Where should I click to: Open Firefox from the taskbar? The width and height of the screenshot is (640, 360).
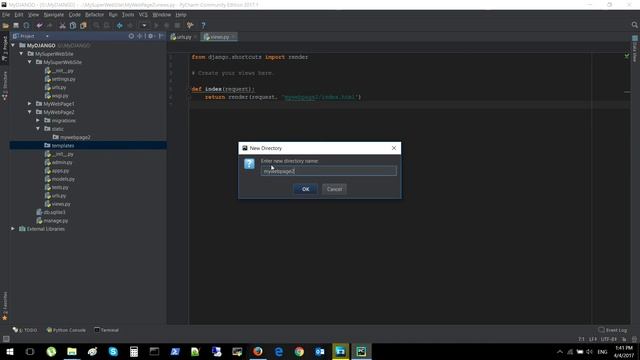pos(258,351)
